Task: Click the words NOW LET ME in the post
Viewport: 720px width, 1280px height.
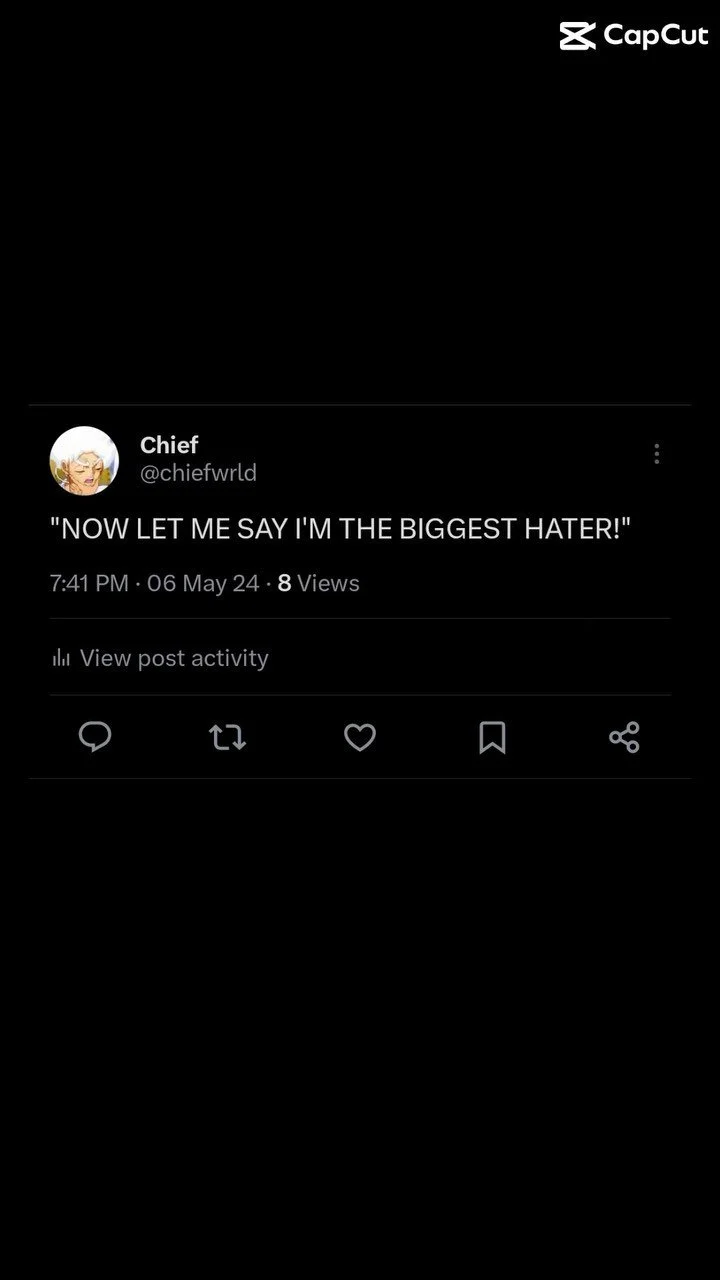Action: (x=146, y=529)
